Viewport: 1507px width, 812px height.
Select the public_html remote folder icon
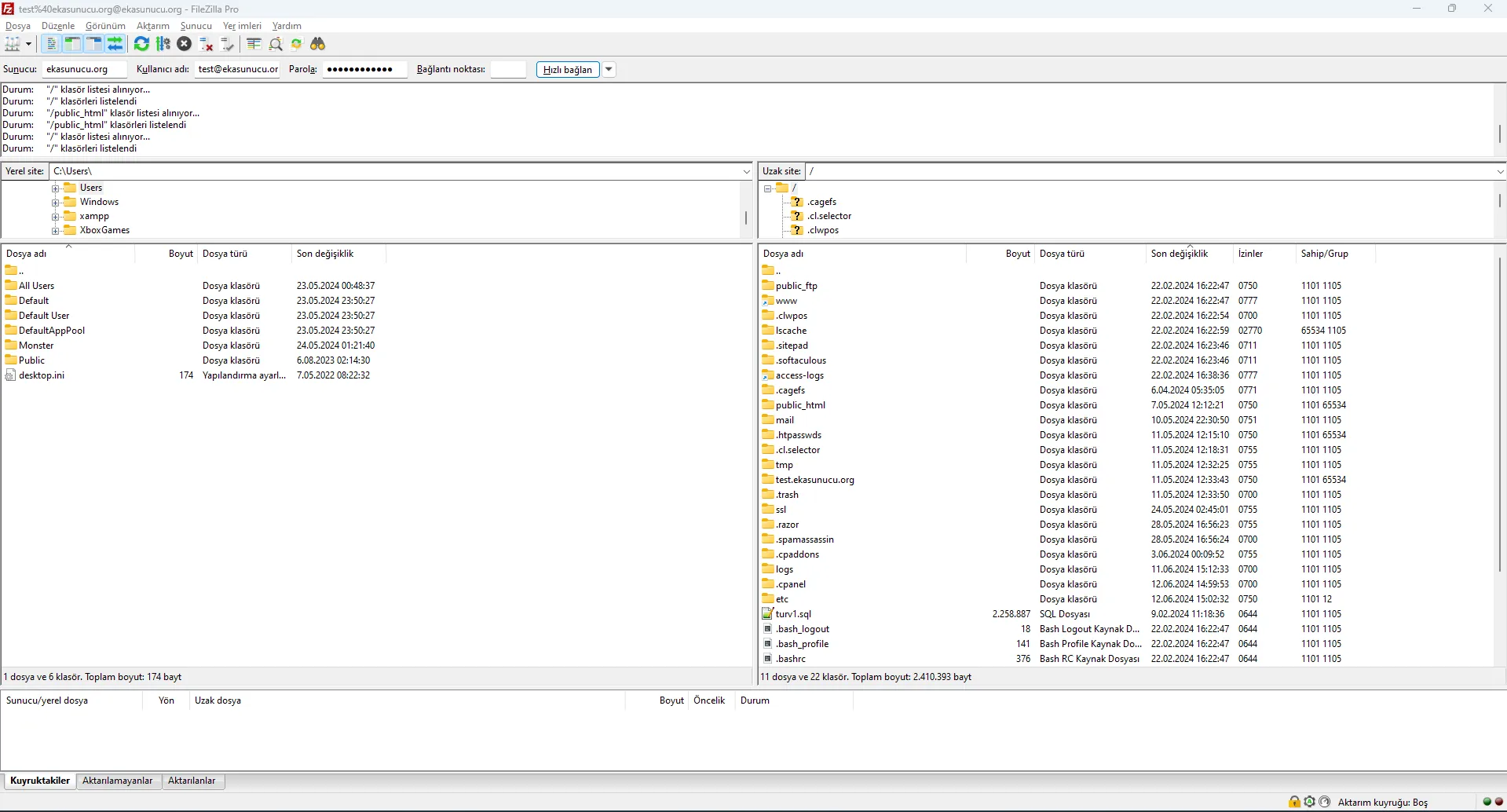768,405
